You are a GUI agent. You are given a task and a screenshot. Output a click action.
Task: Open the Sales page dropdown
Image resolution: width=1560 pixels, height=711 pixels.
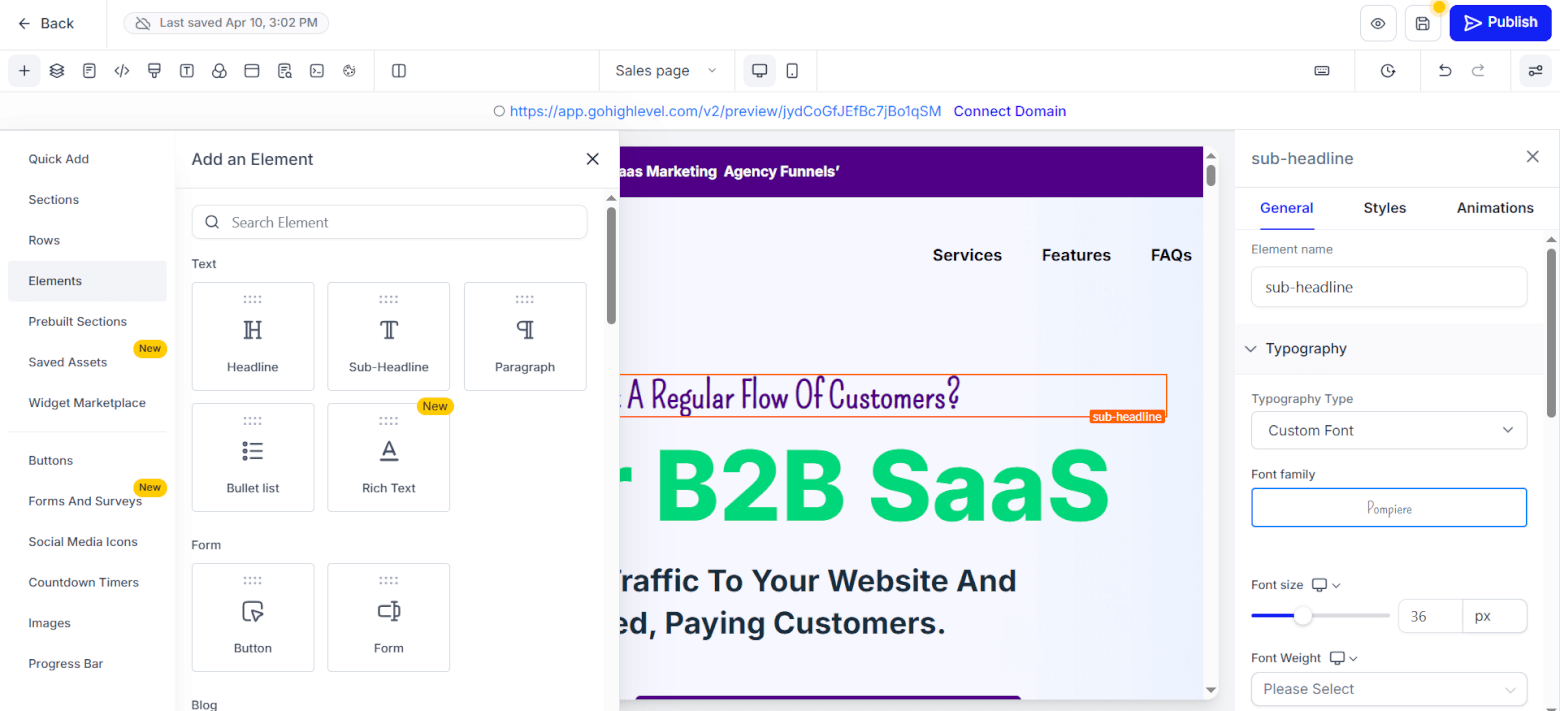(665, 70)
